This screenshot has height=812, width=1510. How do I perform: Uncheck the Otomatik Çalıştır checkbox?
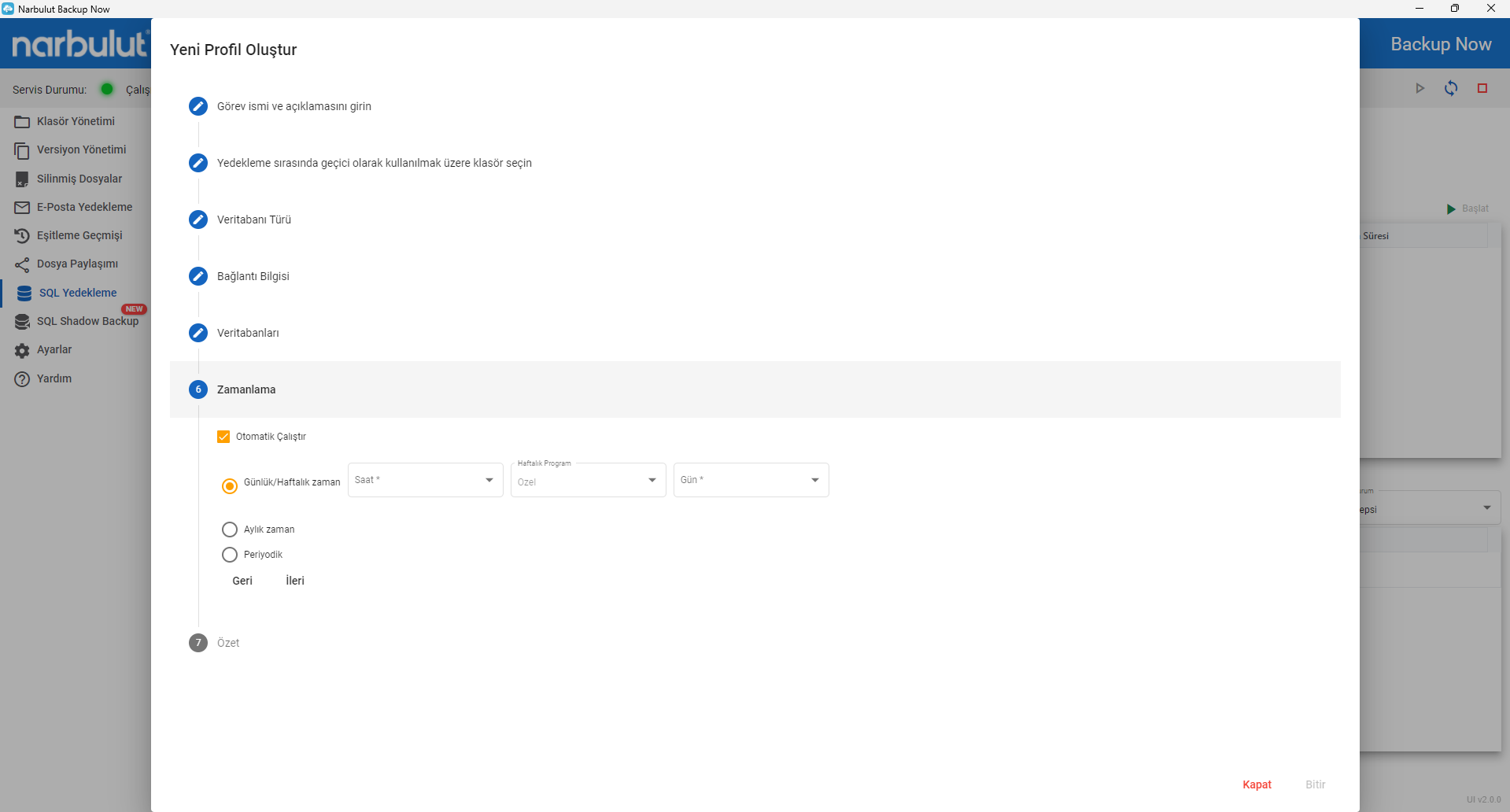pyautogui.click(x=223, y=437)
